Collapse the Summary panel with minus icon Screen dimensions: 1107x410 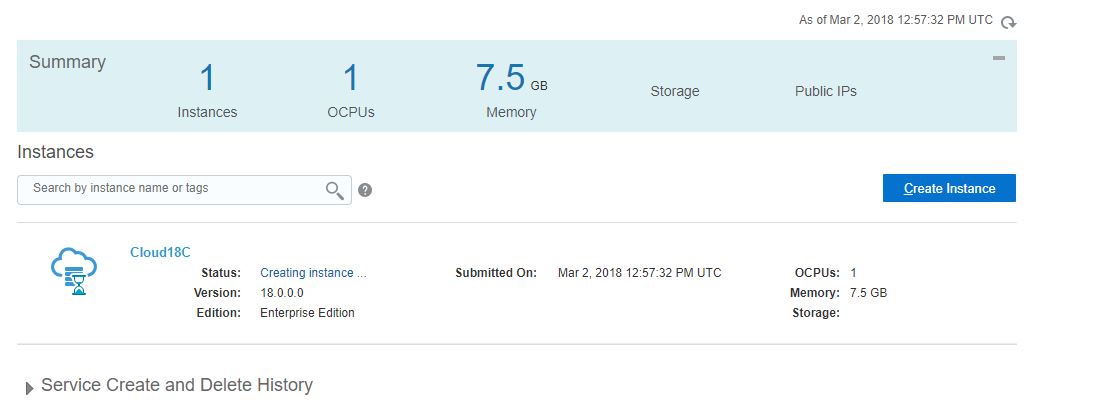[998, 59]
